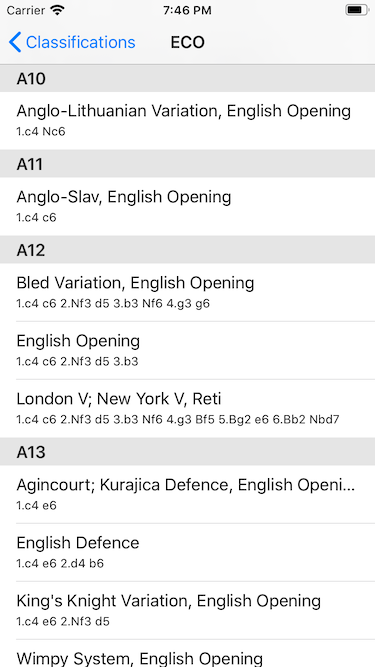Select Agincourt; Kurajica Defence entry

188,494
